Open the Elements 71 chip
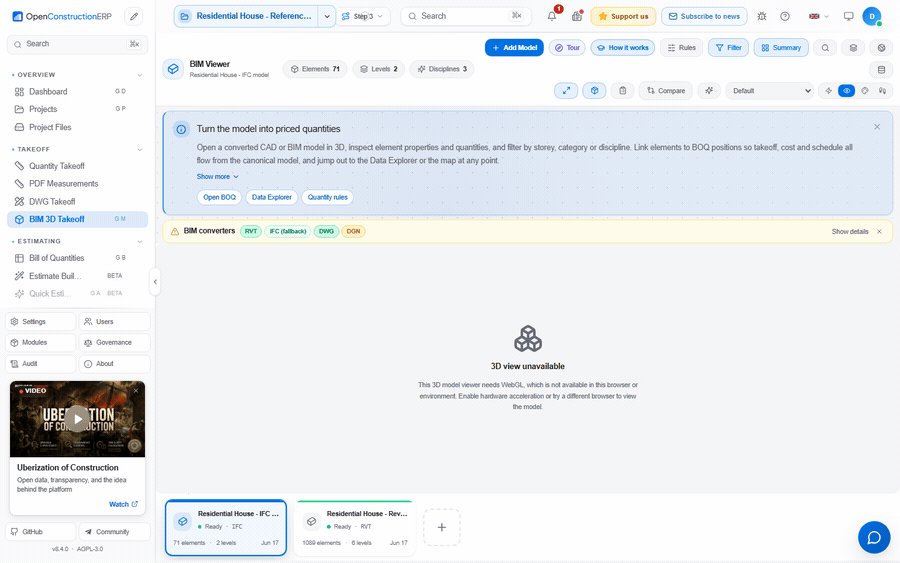 [315, 69]
